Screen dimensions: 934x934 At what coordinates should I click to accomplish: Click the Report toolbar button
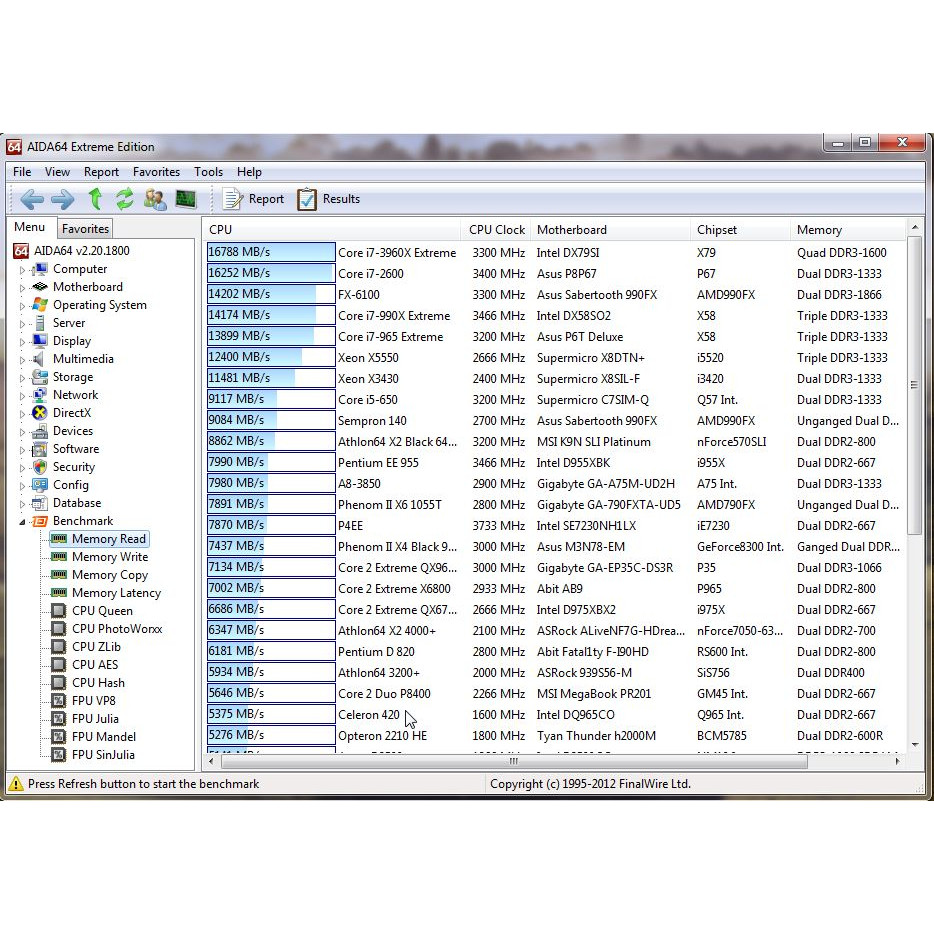click(254, 199)
